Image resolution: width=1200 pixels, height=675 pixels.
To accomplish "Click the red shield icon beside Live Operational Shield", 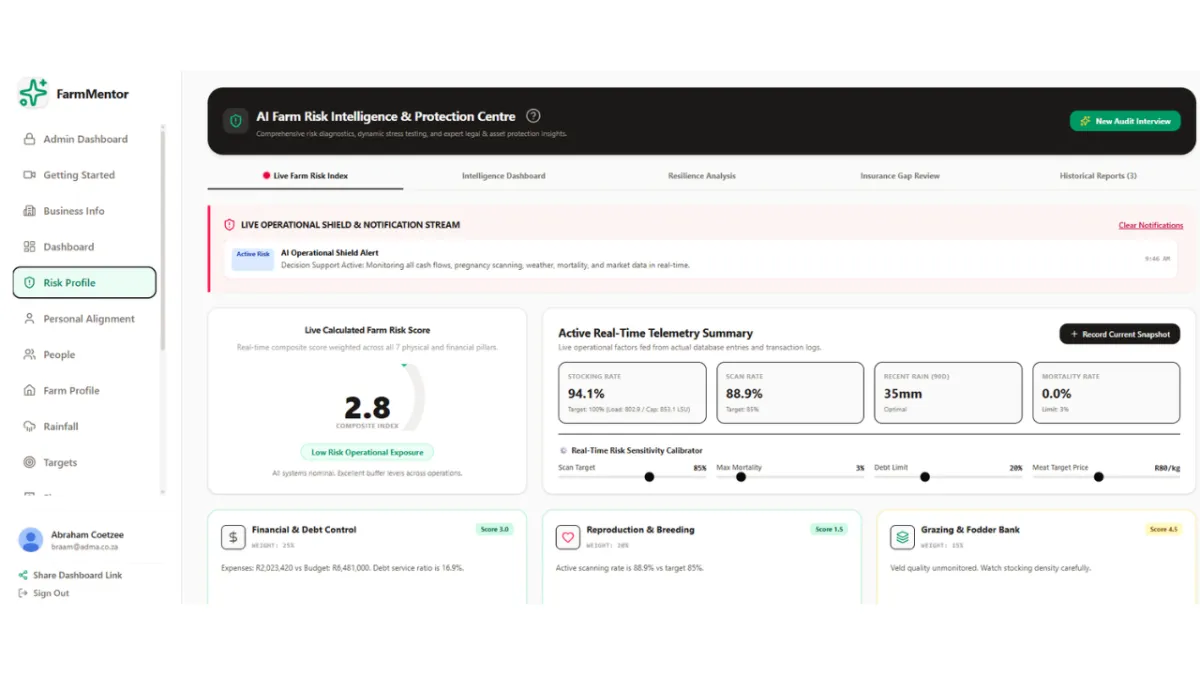I will (229, 225).
